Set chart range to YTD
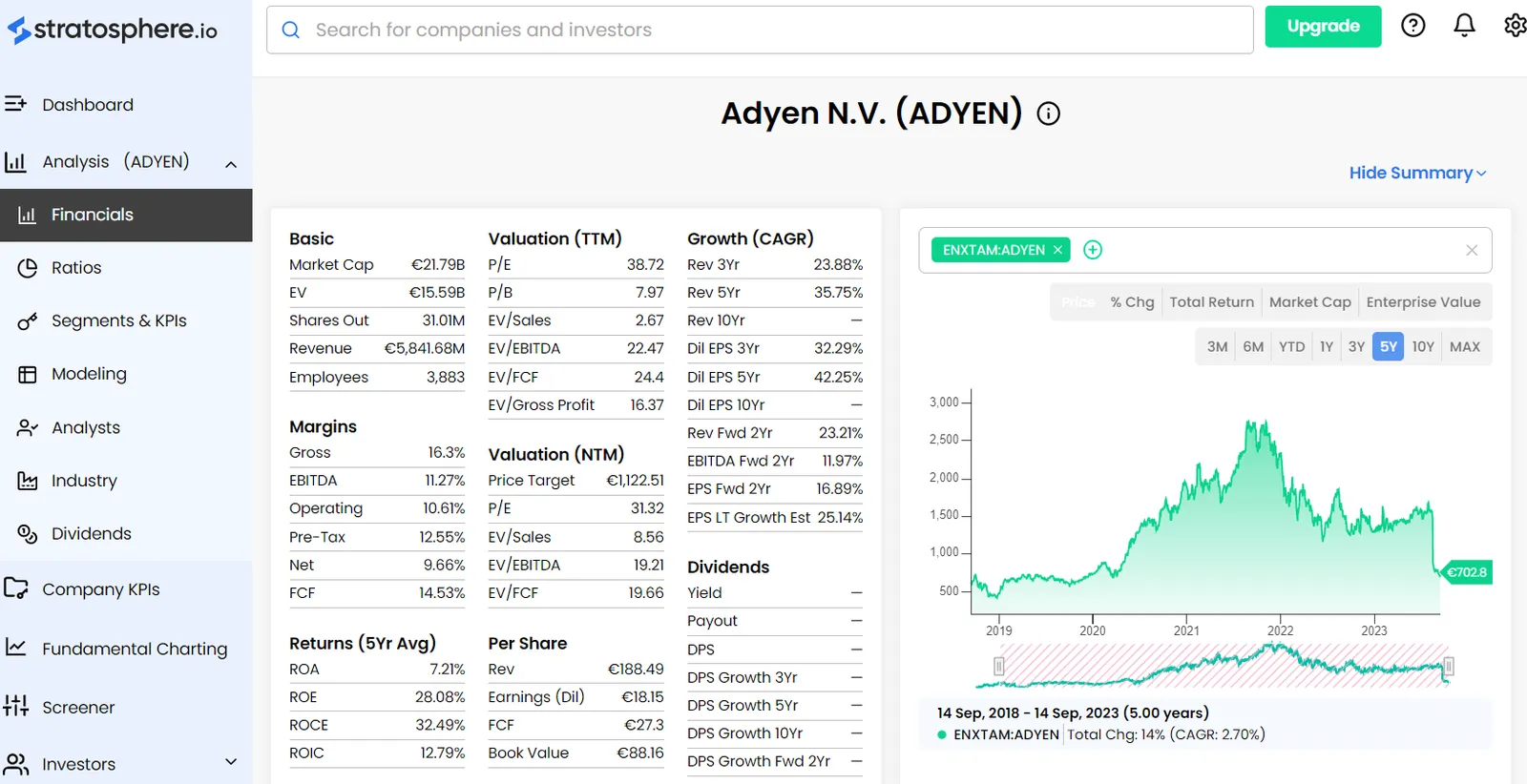 [x=1291, y=347]
